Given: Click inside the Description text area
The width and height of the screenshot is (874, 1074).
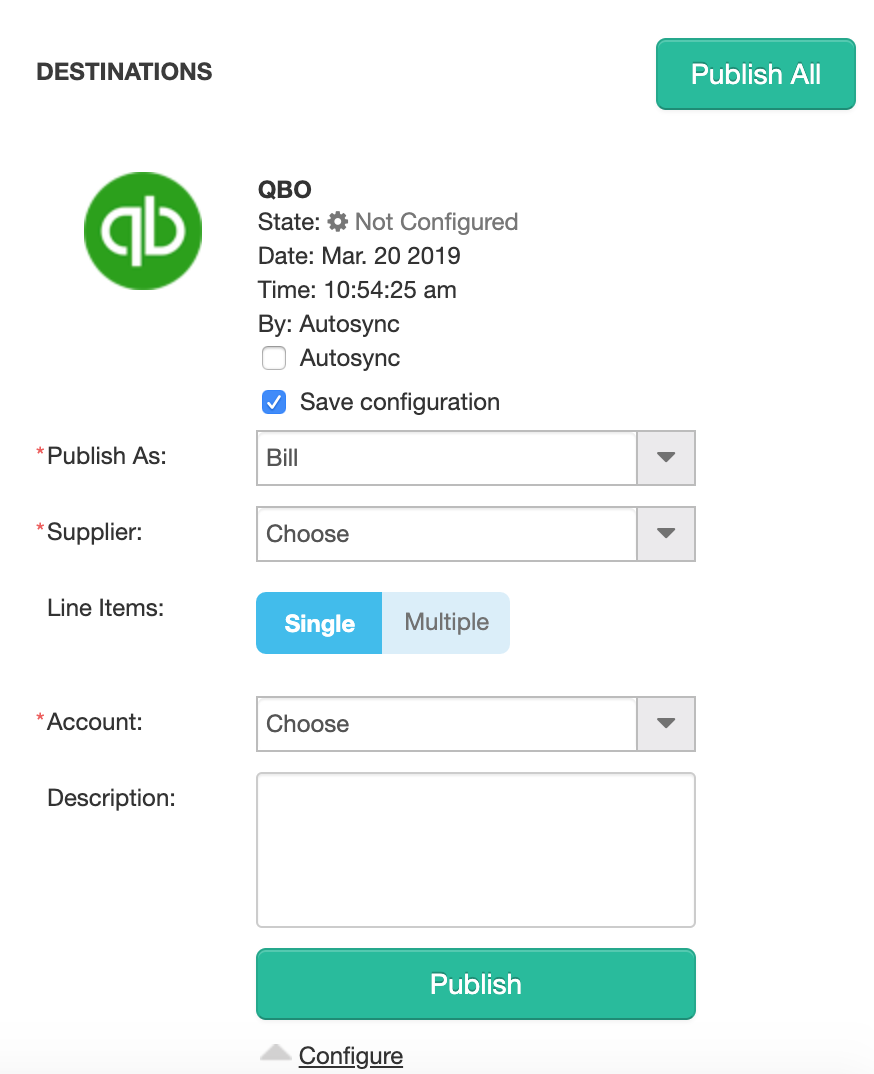Looking at the screenshot, I should 476,850.
